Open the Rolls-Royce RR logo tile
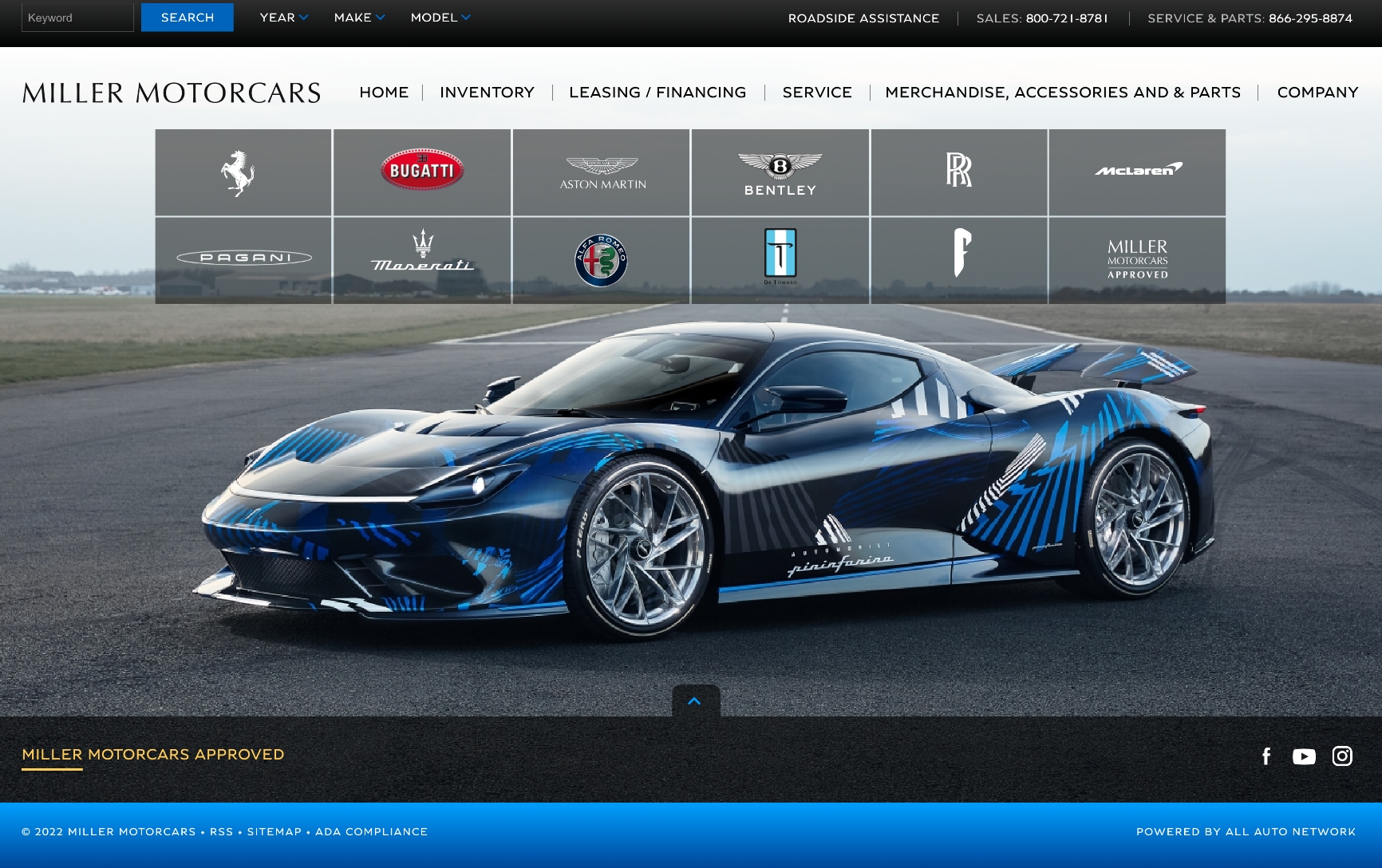This screenshot has width=1382, height=868. (959, 172)
